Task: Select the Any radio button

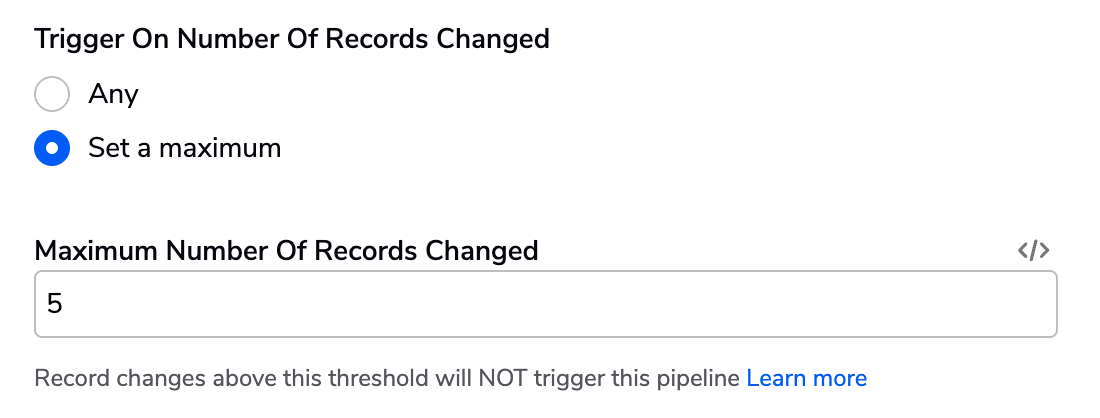Action: [x=52, y=94]
